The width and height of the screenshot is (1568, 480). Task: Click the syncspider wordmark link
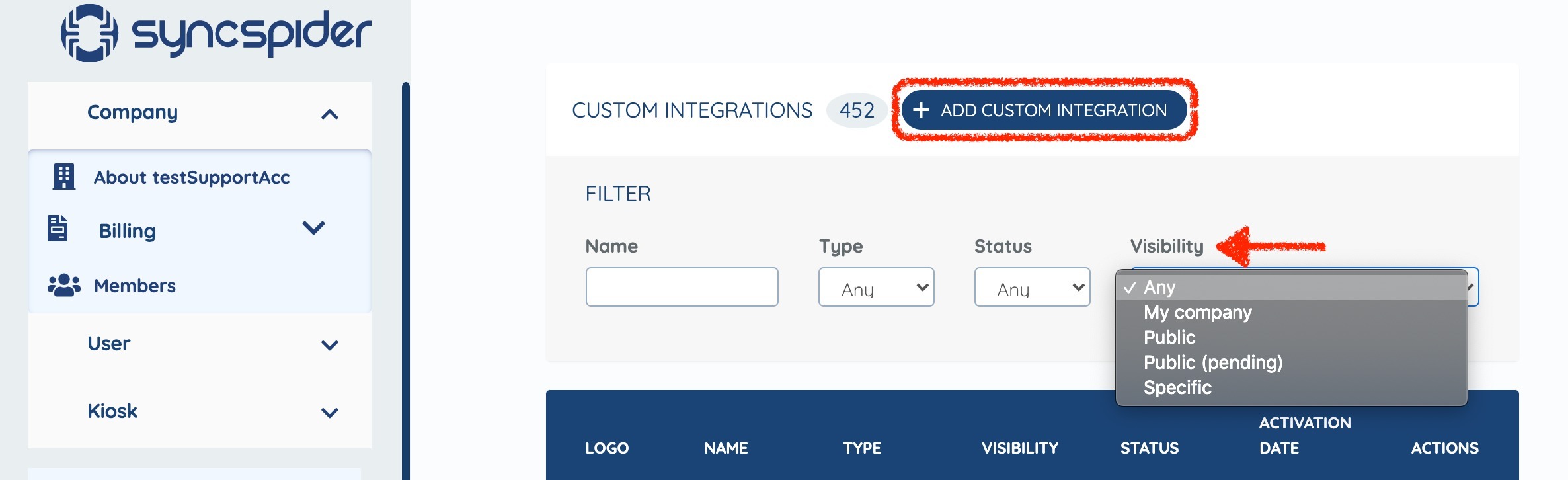coord(252,33)
